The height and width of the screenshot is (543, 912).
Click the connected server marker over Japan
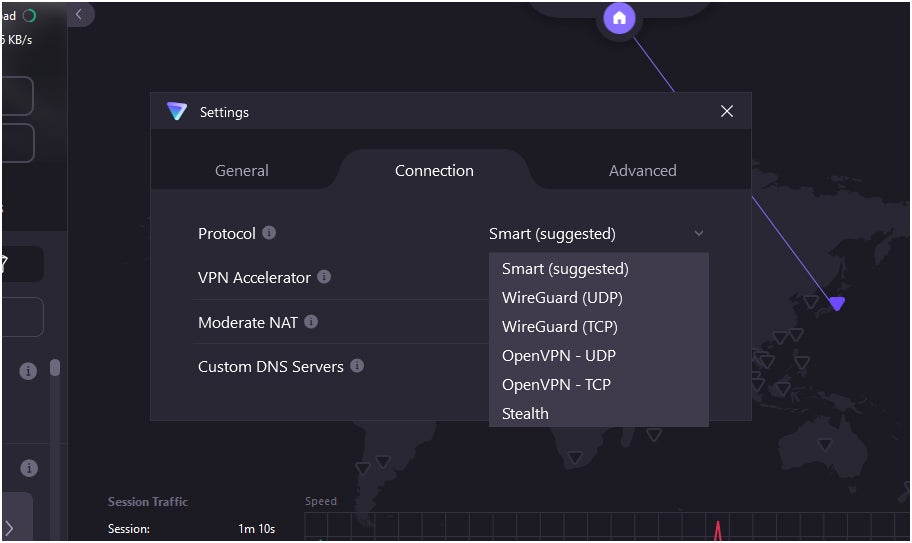[837, 303]
